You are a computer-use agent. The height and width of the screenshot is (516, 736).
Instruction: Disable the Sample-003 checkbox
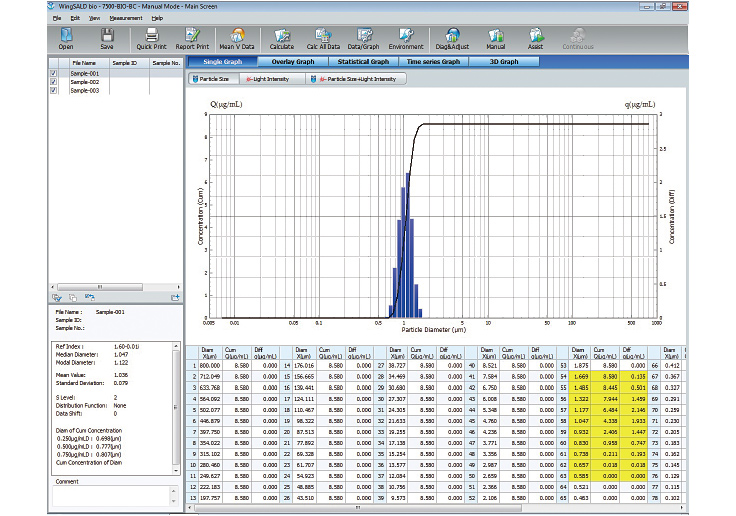pos(53,90)
